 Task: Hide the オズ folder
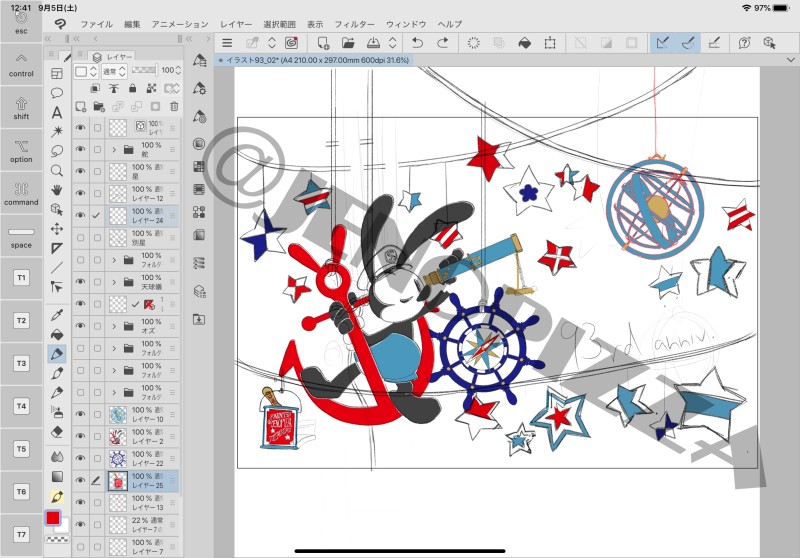(81, 325)
